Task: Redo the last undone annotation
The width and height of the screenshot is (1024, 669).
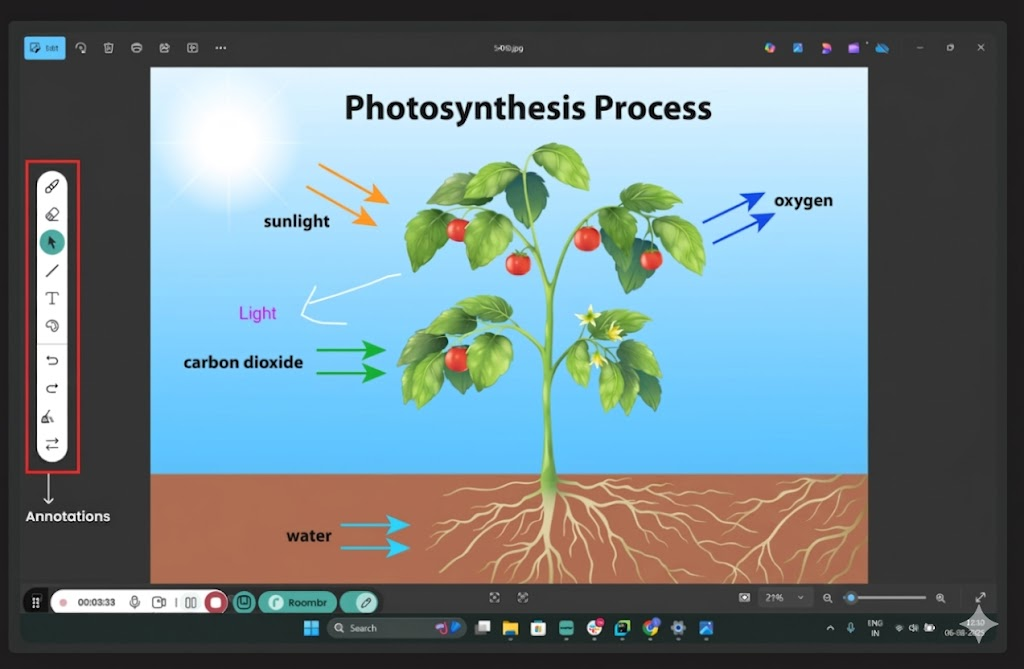Action: click(52, 389)
